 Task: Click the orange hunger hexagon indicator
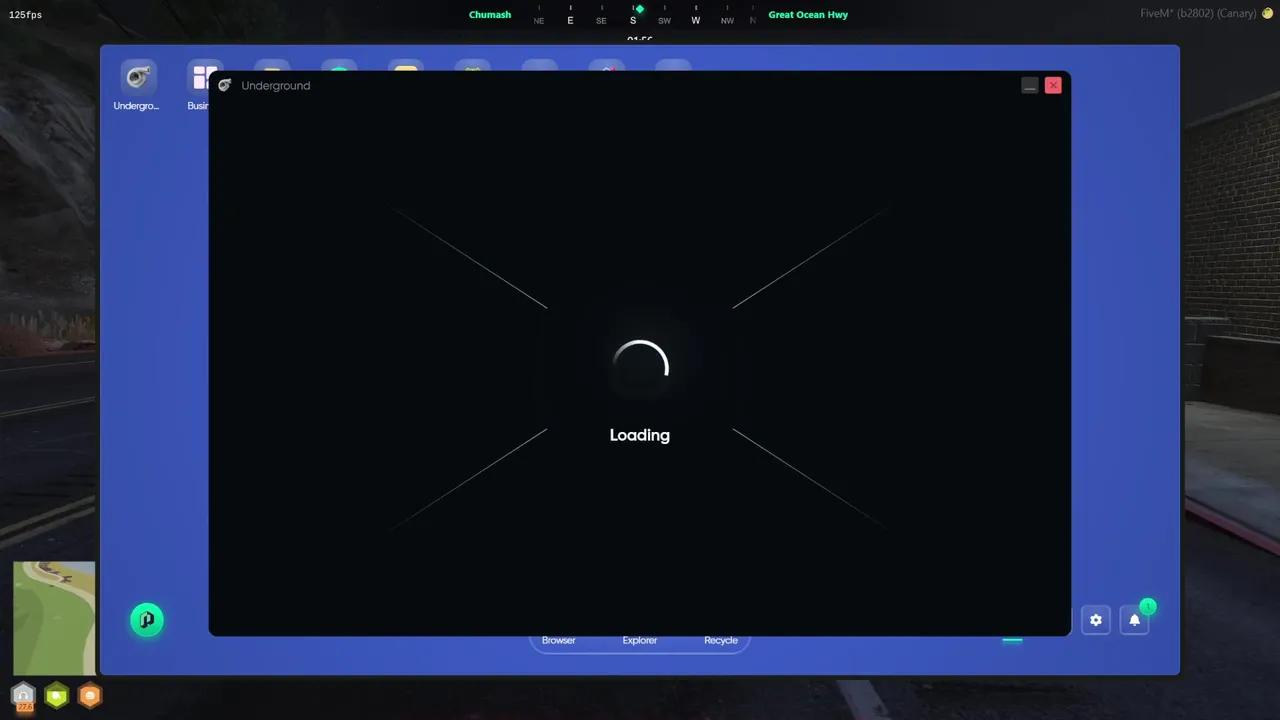point(90,696)
